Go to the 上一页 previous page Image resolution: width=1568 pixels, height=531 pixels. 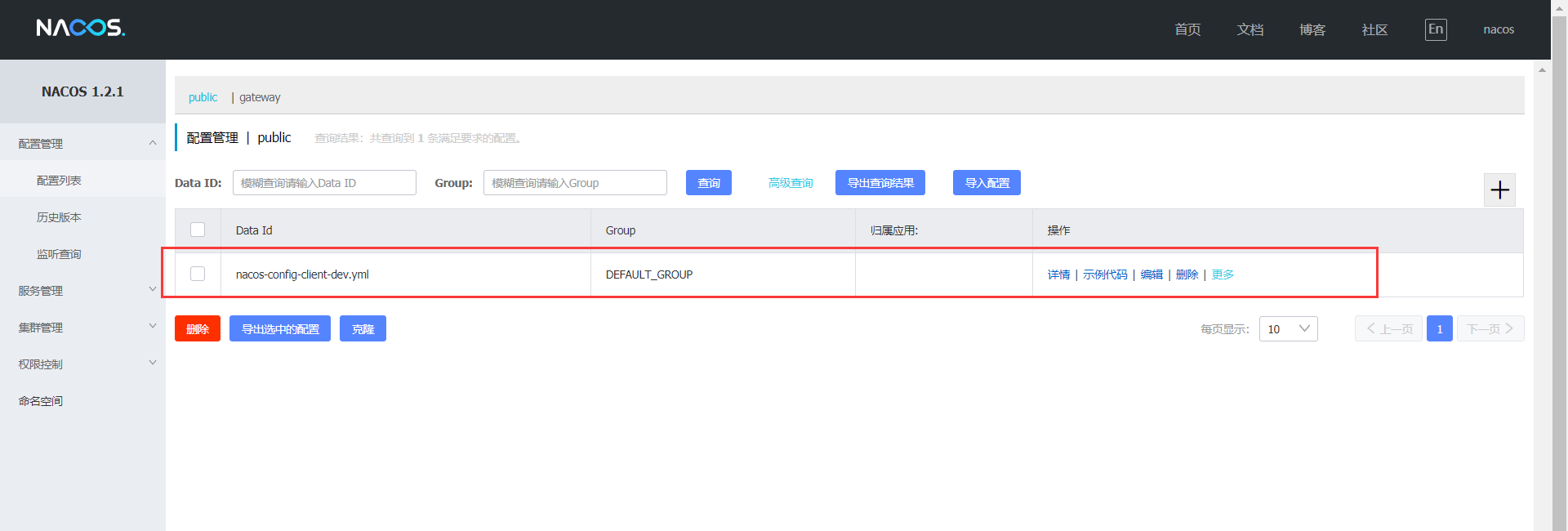[1388, 328]
